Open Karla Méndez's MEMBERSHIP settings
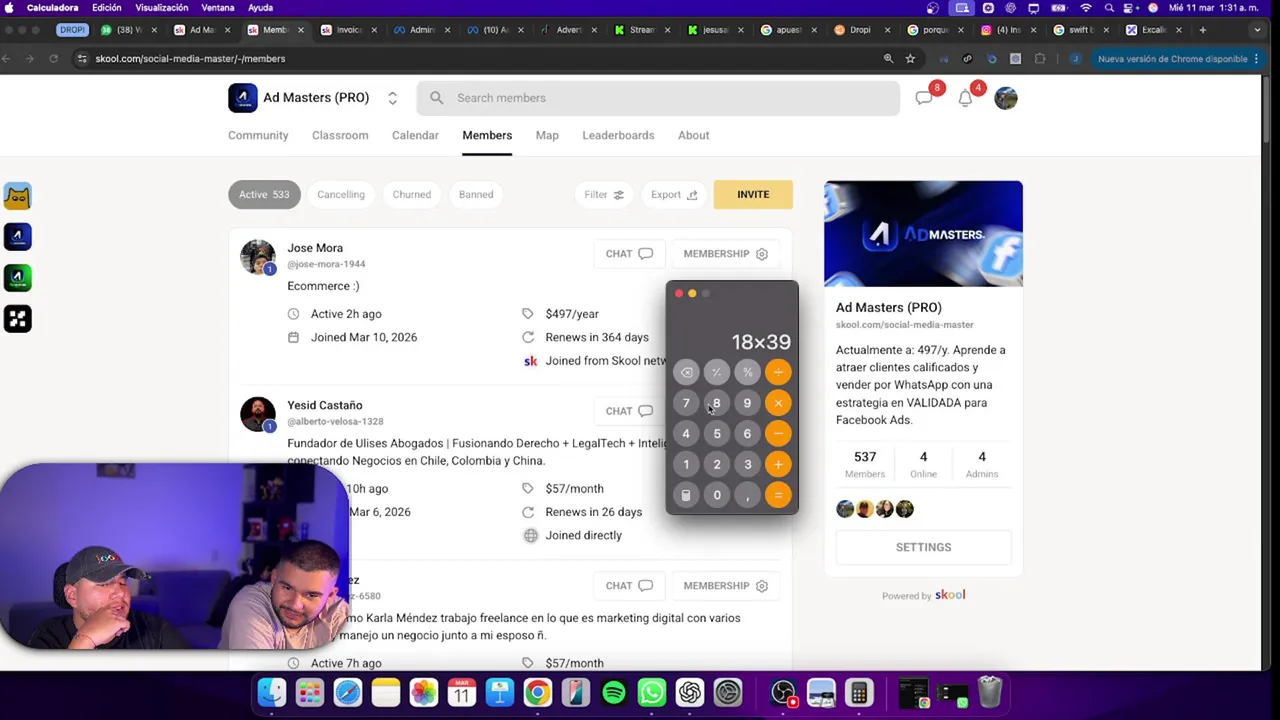 (x=725, y=586)
